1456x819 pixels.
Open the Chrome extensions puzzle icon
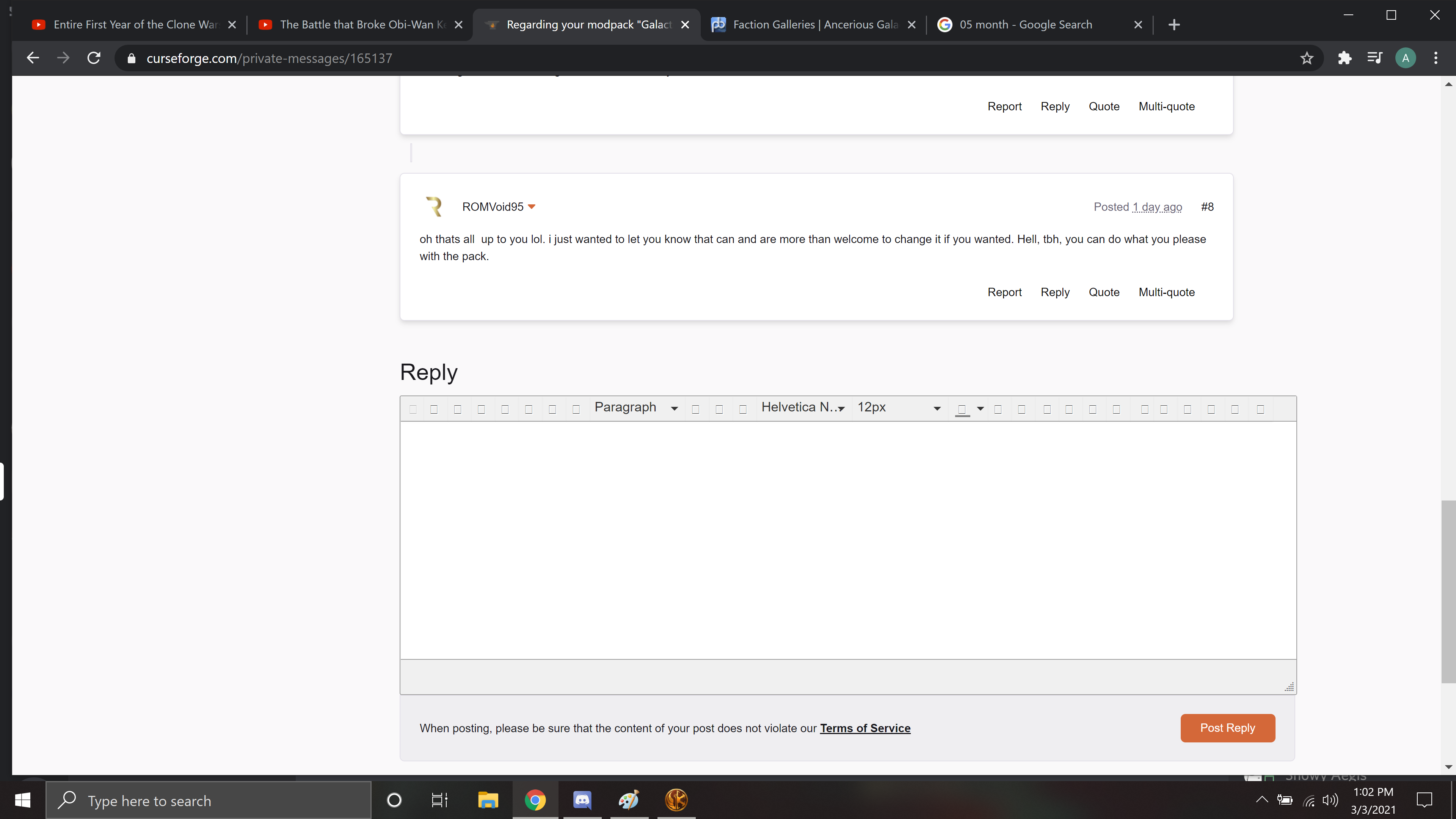tap(1345, 58)
